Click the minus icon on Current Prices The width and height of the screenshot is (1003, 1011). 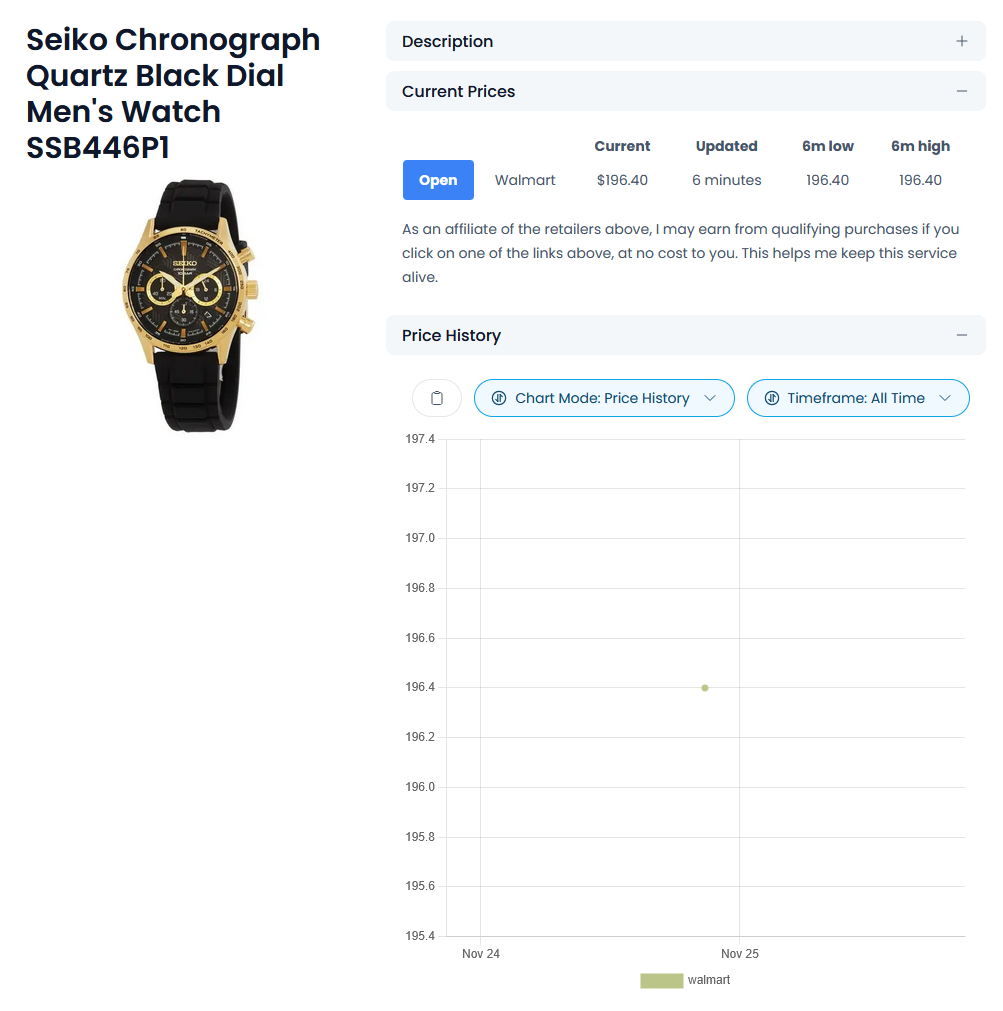(x=961, y=91)
